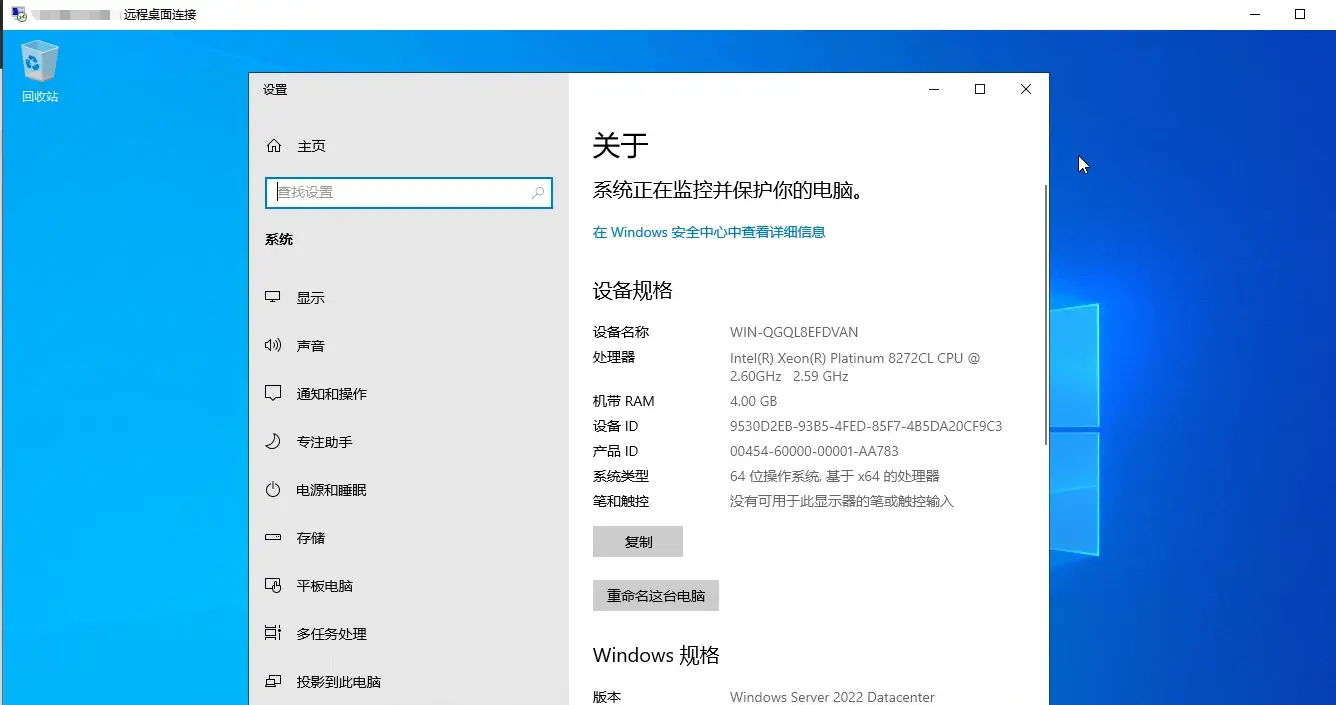Image resolution: width=1336 pixels, height=705 pixels.
Task: Click the 笔和触控 label
Action: tap(621, 501)
